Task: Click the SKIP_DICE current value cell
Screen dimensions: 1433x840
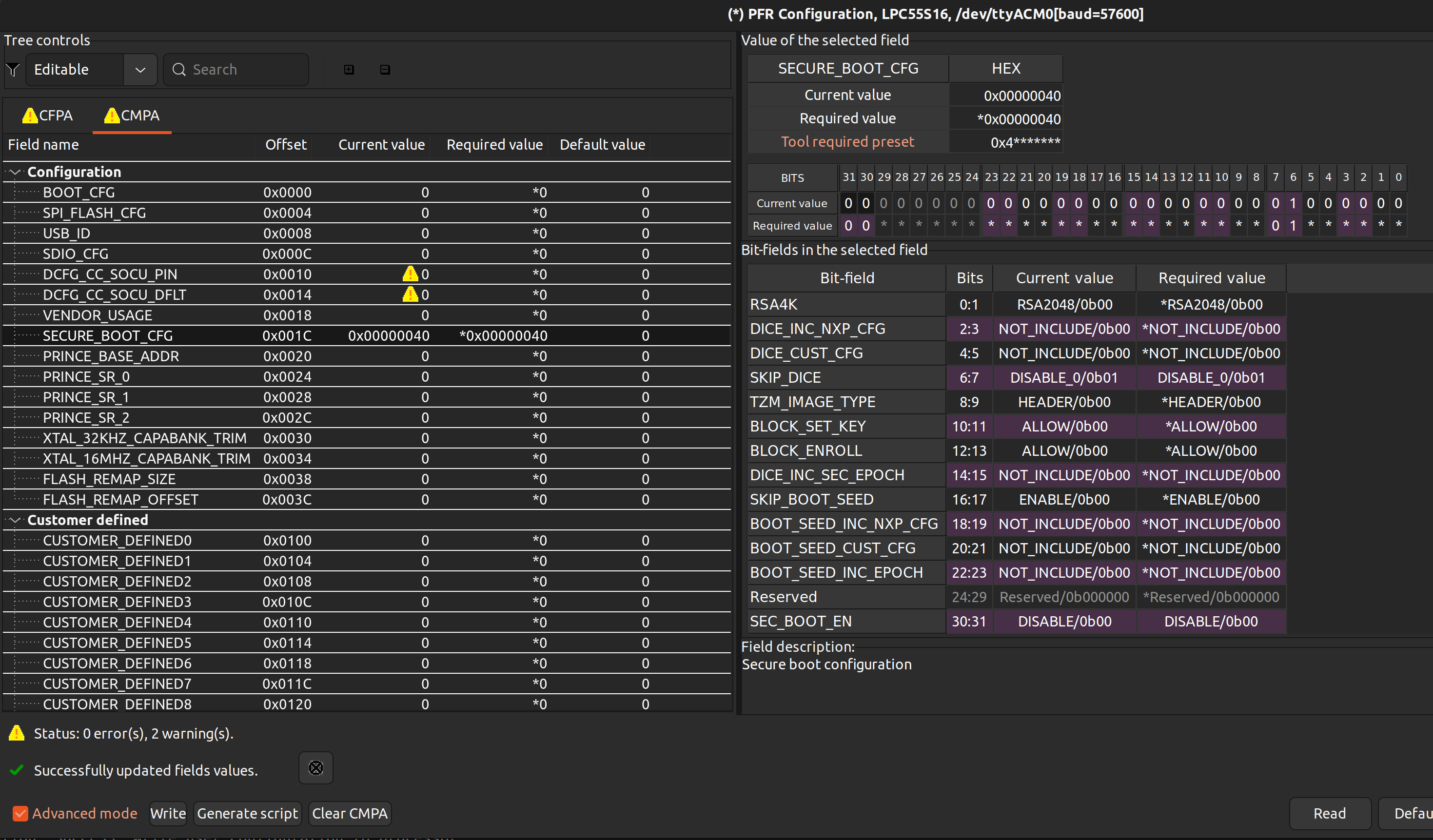Action: pyautogui.click(x=1063, y=378)
